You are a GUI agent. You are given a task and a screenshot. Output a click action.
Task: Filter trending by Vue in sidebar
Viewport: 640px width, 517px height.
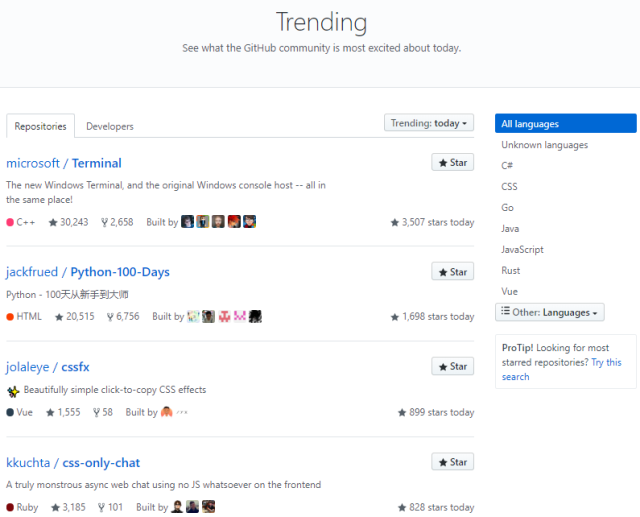click(509, 291)
